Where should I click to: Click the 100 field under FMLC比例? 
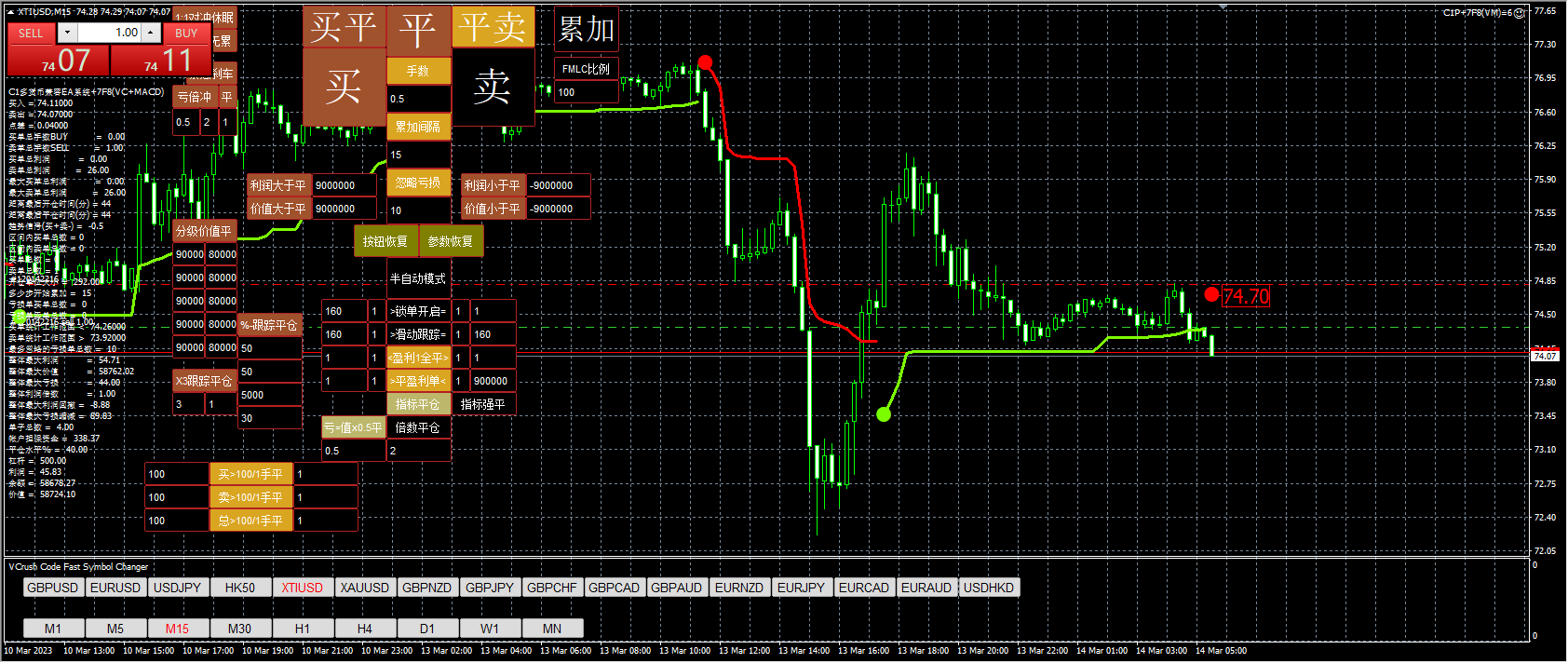pyautogui.click(x=586, y=92)
